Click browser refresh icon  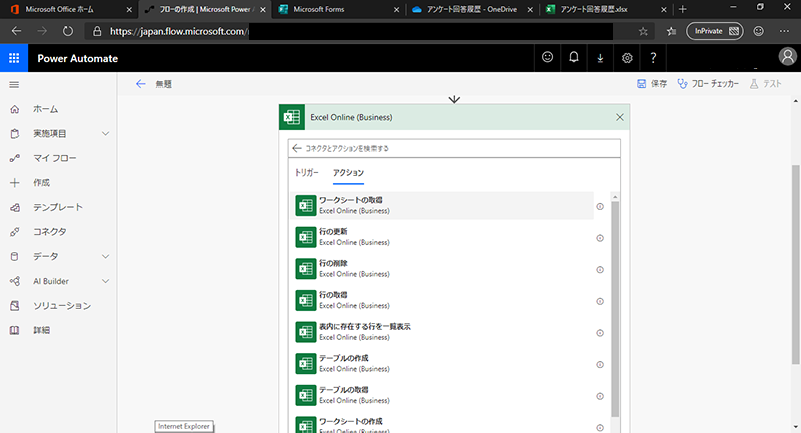(x=67, y=32)
